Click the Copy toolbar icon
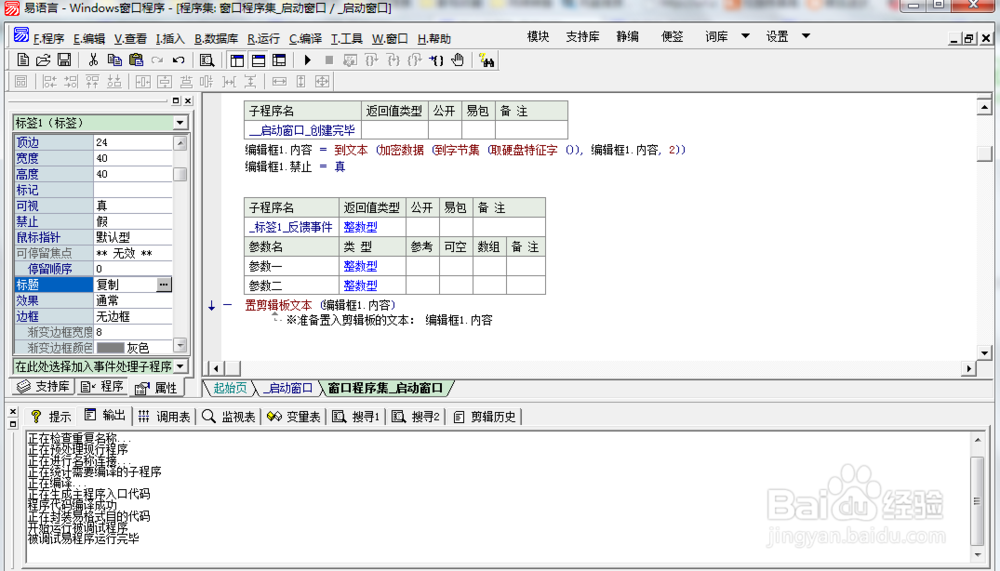The width and height of the screenshot is (1000, 571). click(x=114, y=60)
